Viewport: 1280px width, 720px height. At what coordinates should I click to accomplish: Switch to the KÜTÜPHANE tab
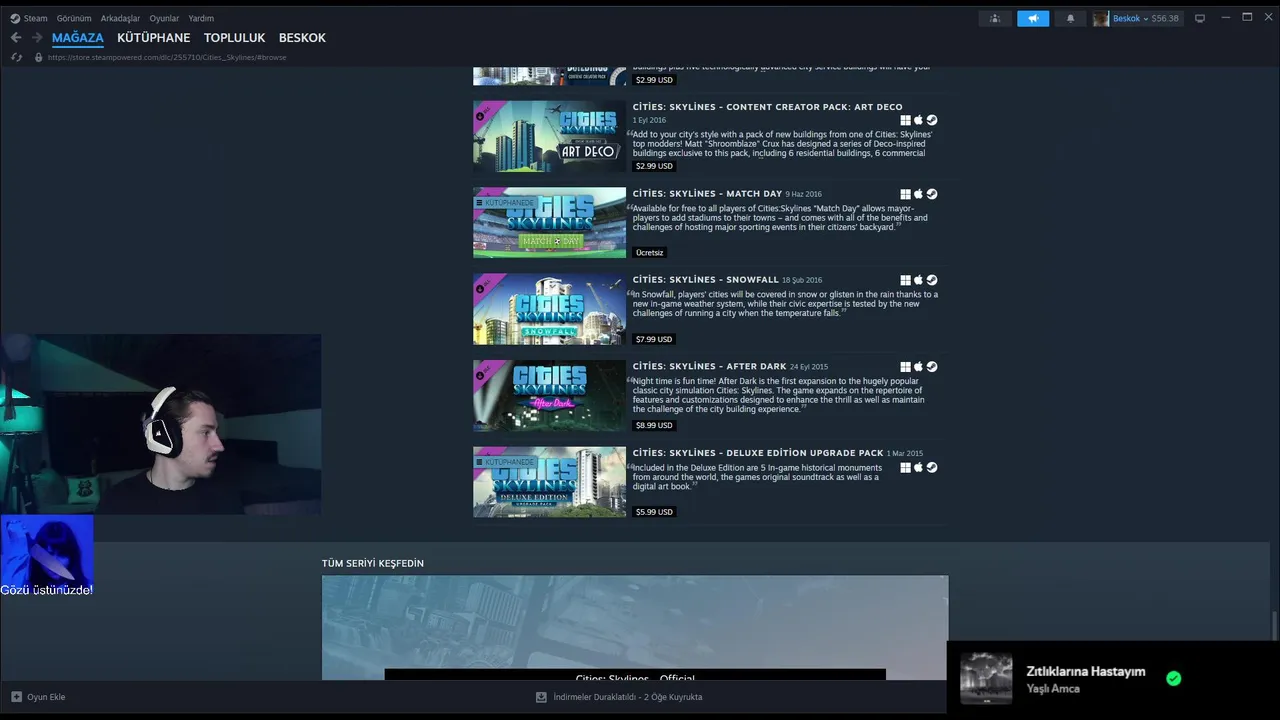[153, 38]
